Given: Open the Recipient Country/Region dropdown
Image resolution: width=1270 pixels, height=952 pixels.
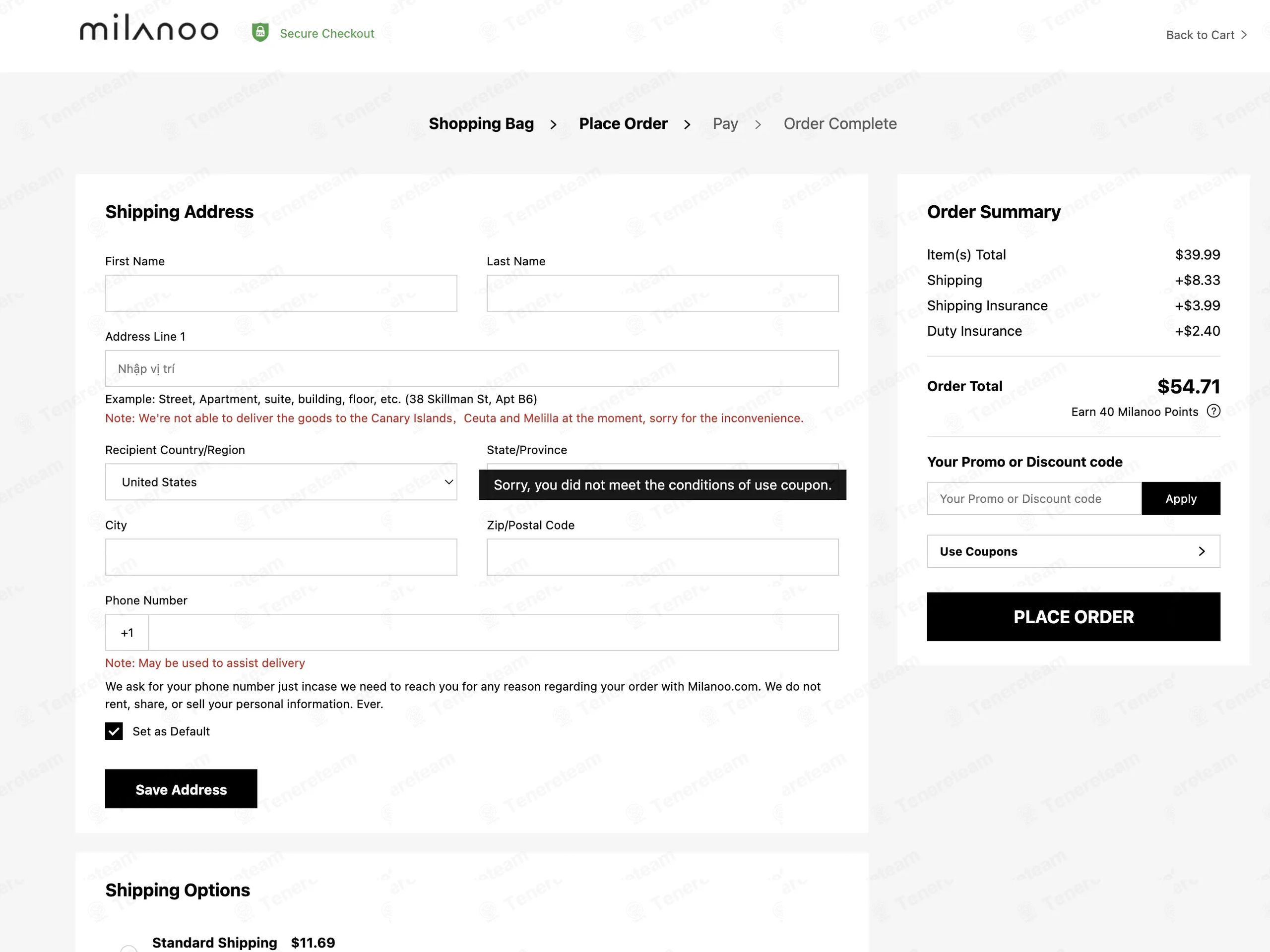Looking at the screenshot, I should [x=281, y=482].
